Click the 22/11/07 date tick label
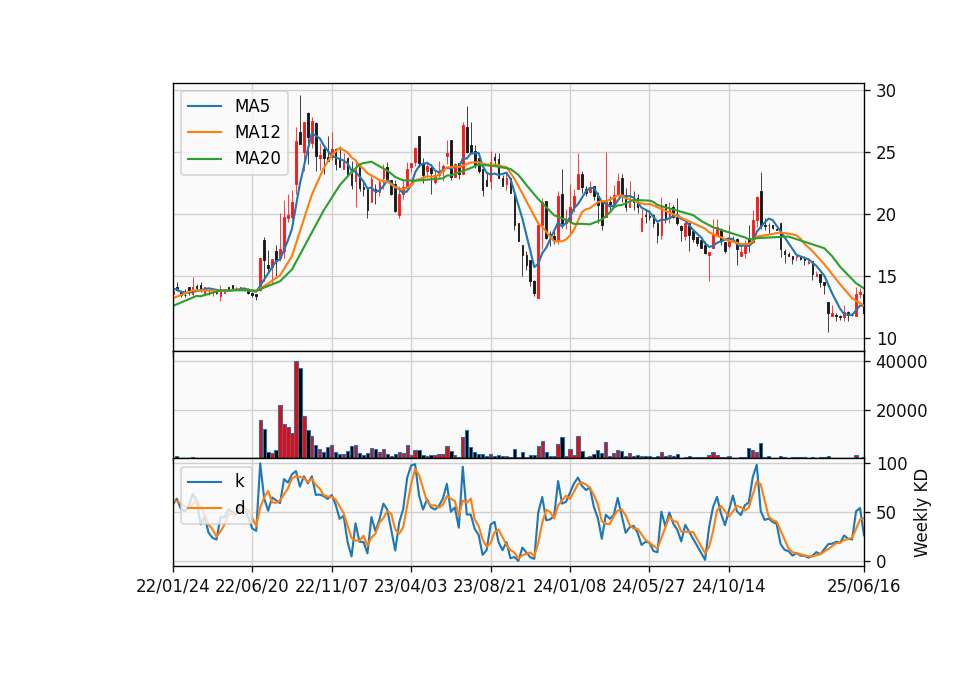The image size is (960, 690). 332,586
